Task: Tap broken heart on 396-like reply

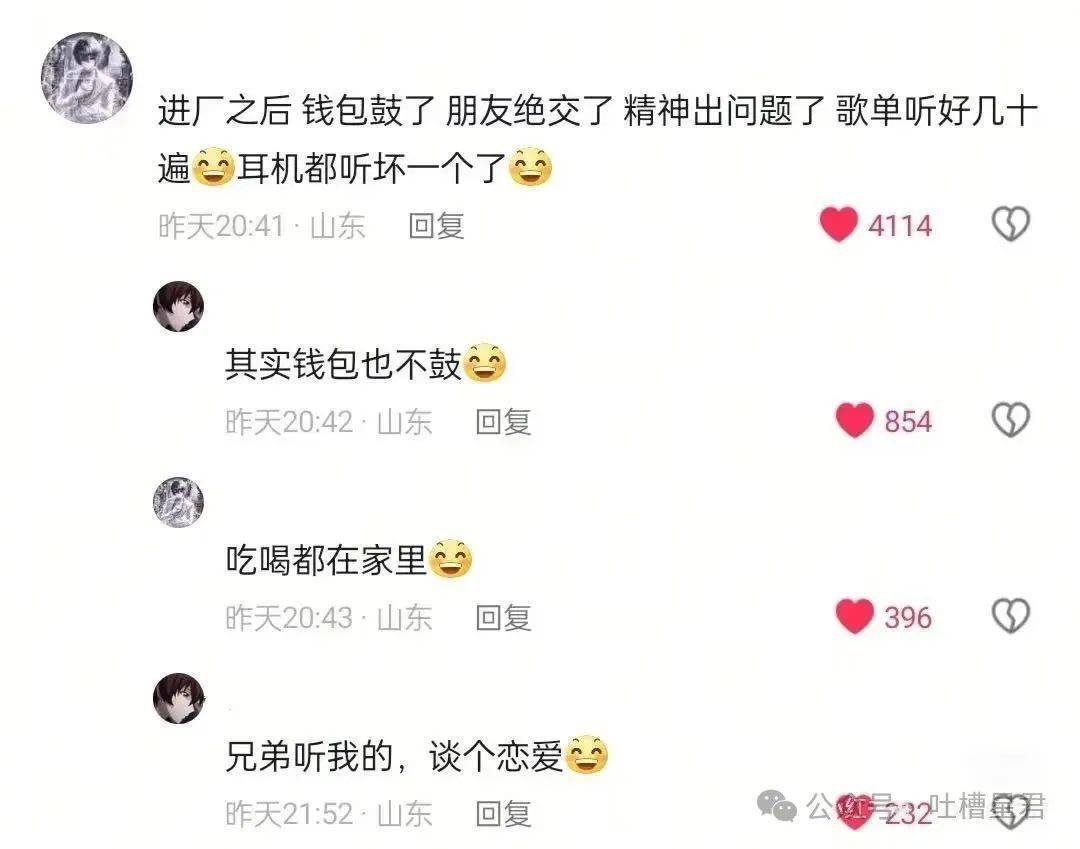Action: click(x=1010, y=616)
